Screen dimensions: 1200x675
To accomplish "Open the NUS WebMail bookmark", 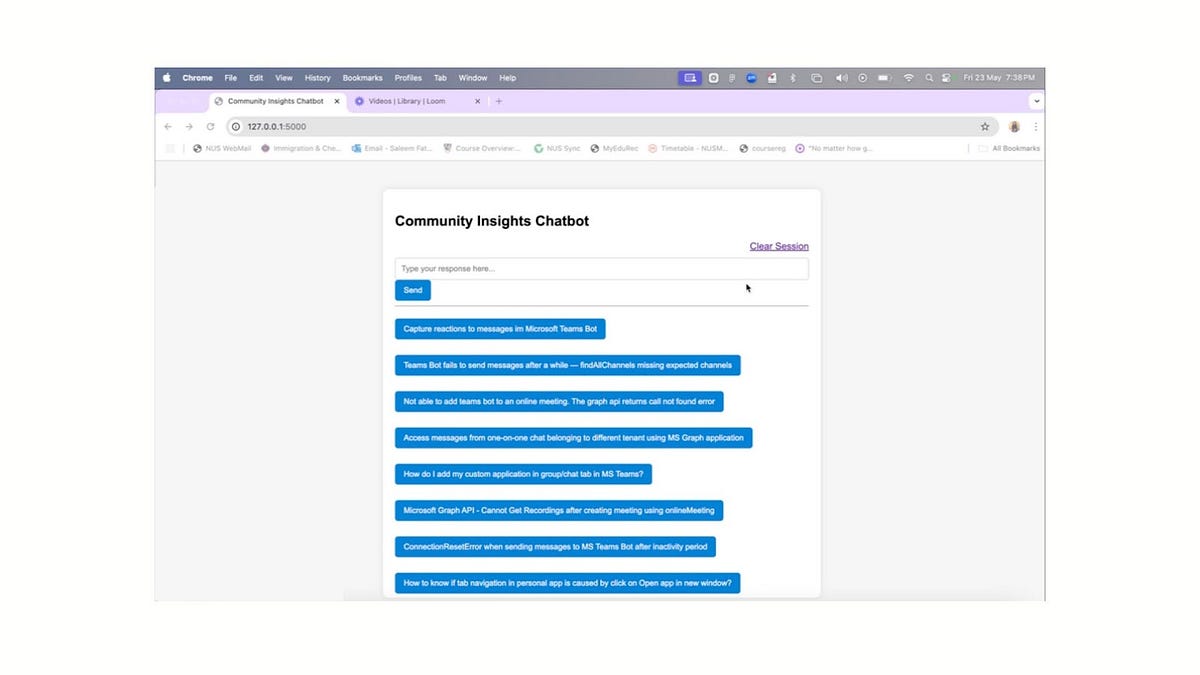I will 222,148.
